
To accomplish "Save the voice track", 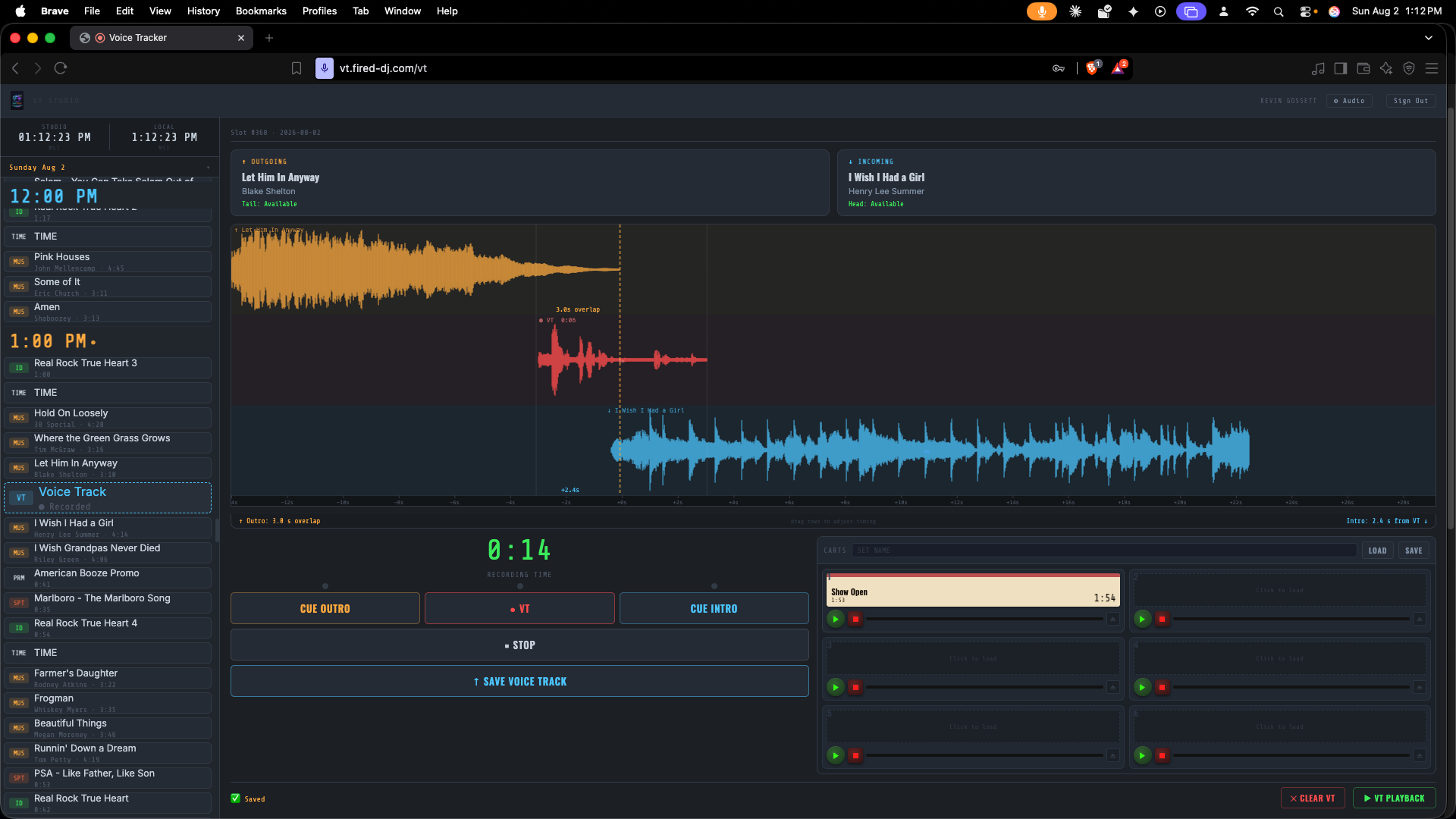I will coord(519,681).
